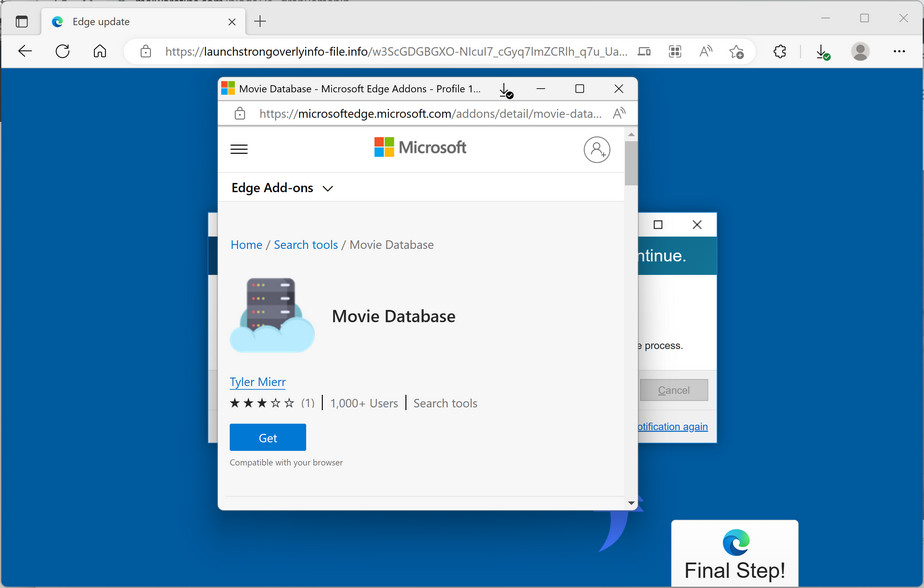The width and height of the screenshot is (924, 588).
Task: Click the Final Step Edge logo card
Action: tap(735, 553)
